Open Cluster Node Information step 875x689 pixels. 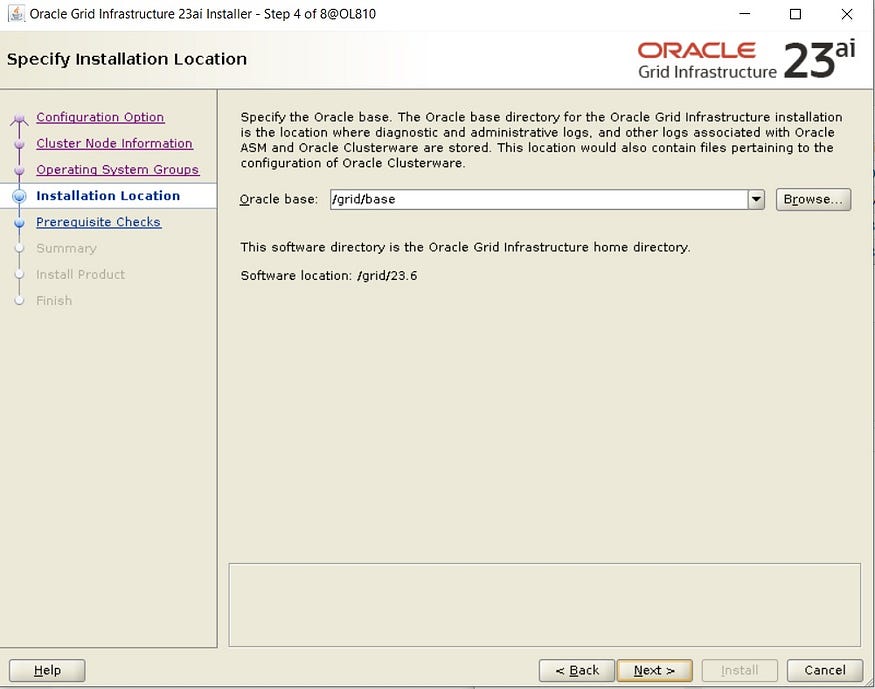tap(114, 143)
